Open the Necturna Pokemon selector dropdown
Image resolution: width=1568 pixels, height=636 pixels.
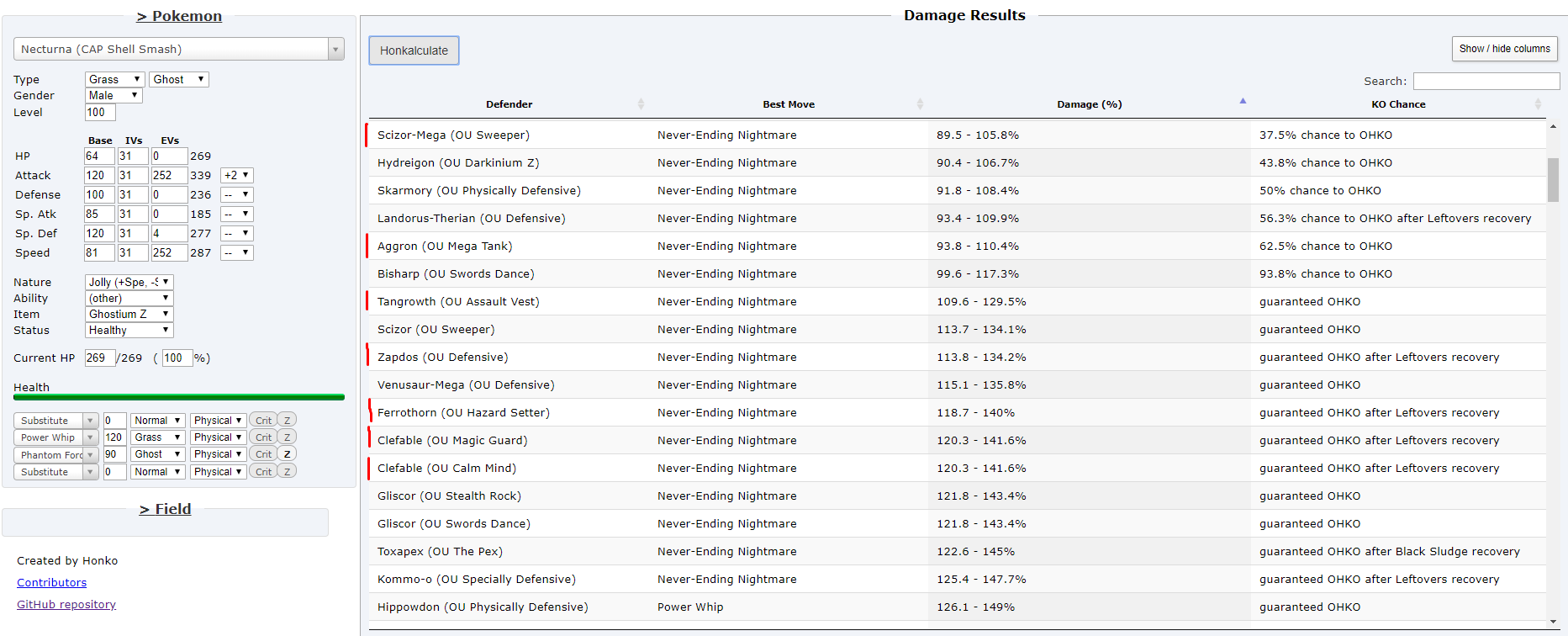179,49
